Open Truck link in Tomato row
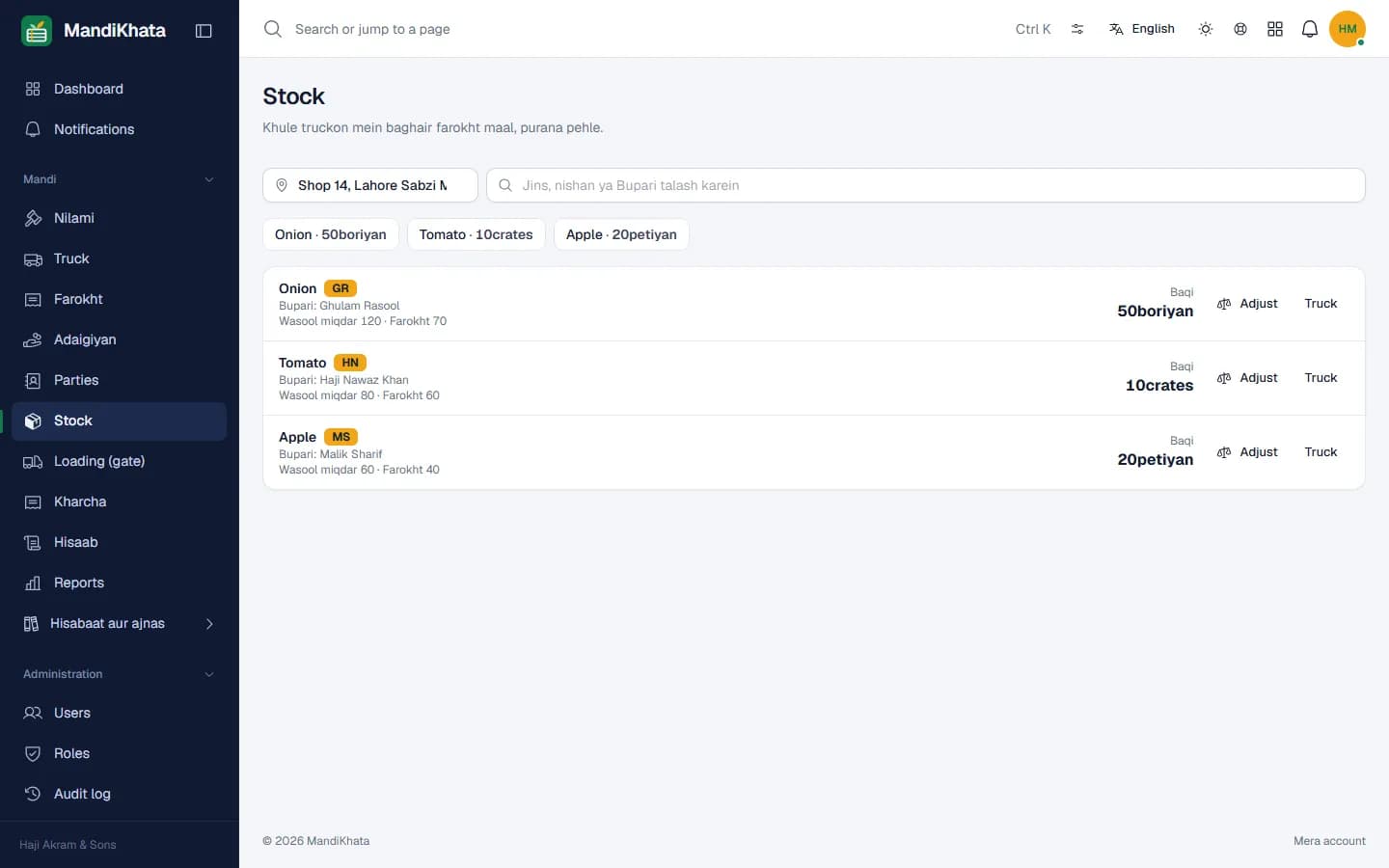The height and width of the screenshot is (868, 1389). click(1321, 378)
